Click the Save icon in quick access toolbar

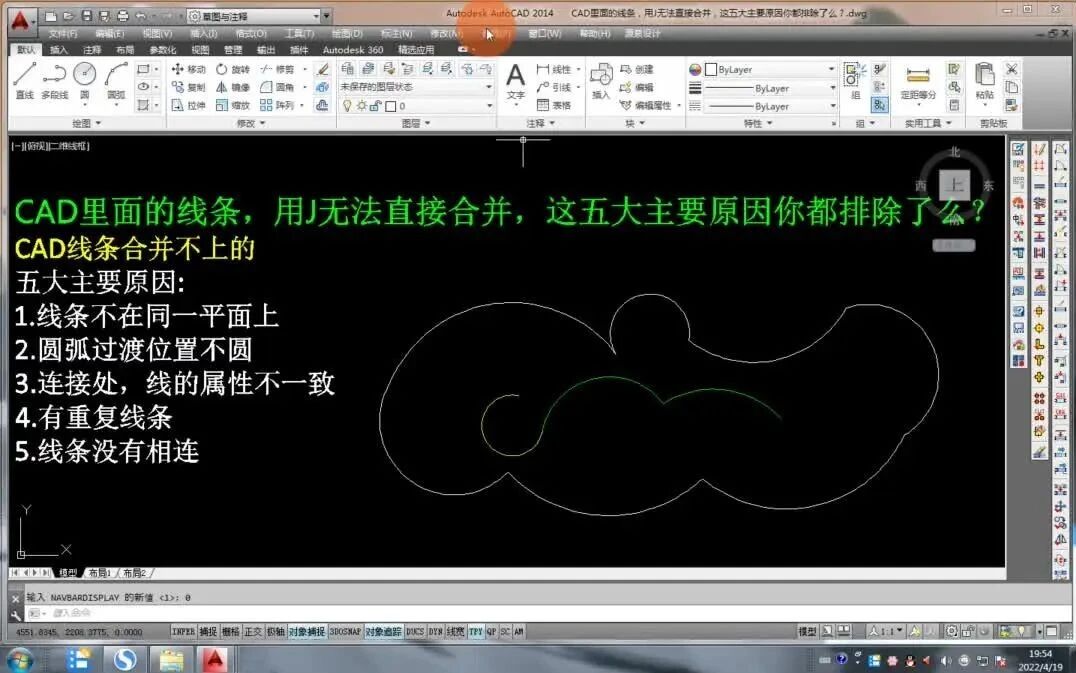point(86,15)
